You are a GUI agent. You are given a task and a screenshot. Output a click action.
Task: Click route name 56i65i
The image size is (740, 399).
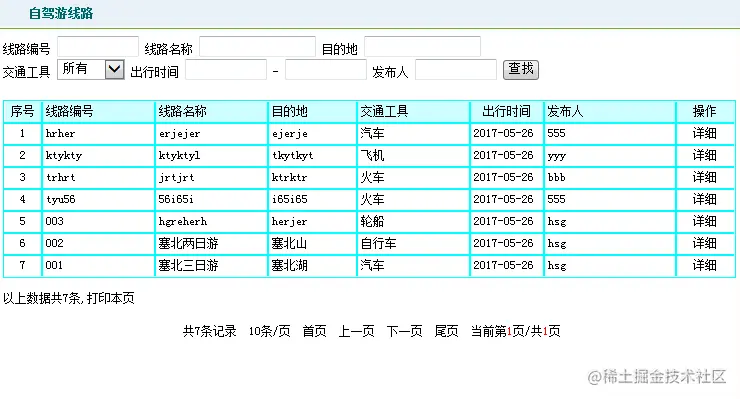(176, 199)
